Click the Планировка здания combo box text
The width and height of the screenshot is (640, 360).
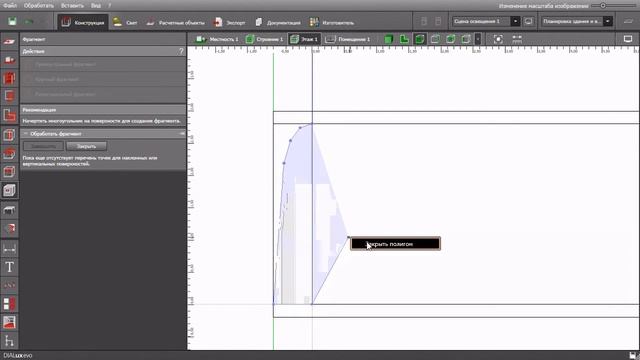tap(572, 21)
